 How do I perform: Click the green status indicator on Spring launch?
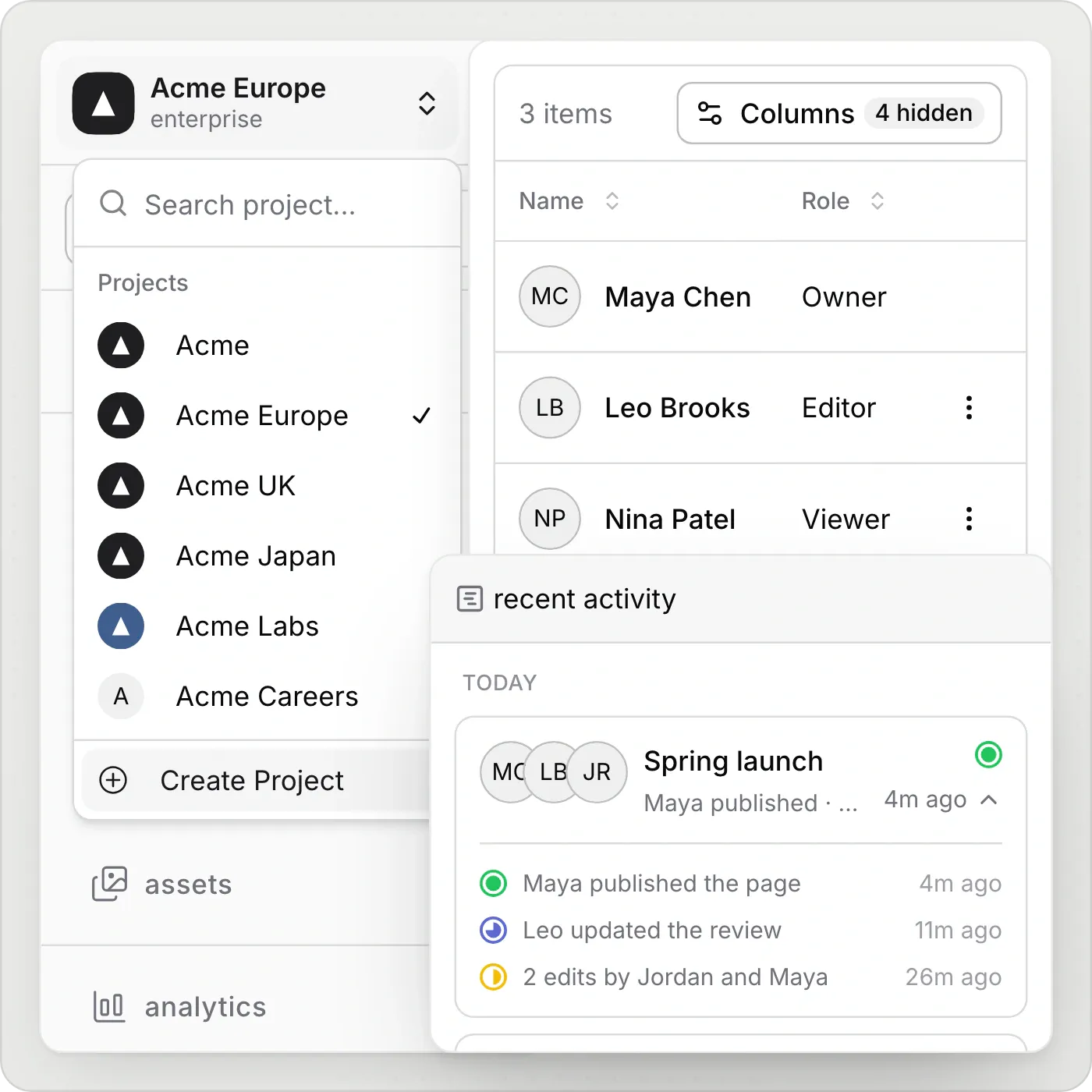988,754
